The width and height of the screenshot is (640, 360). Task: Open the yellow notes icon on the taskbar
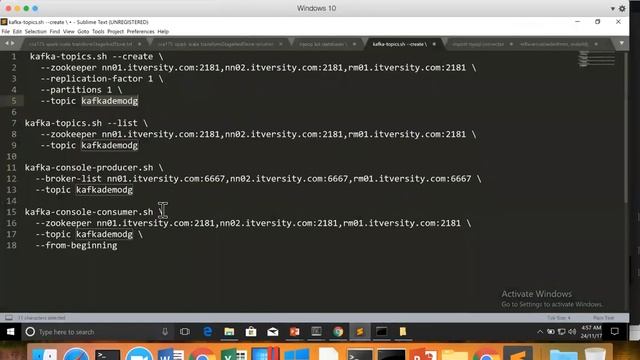[x=403, y=332]
